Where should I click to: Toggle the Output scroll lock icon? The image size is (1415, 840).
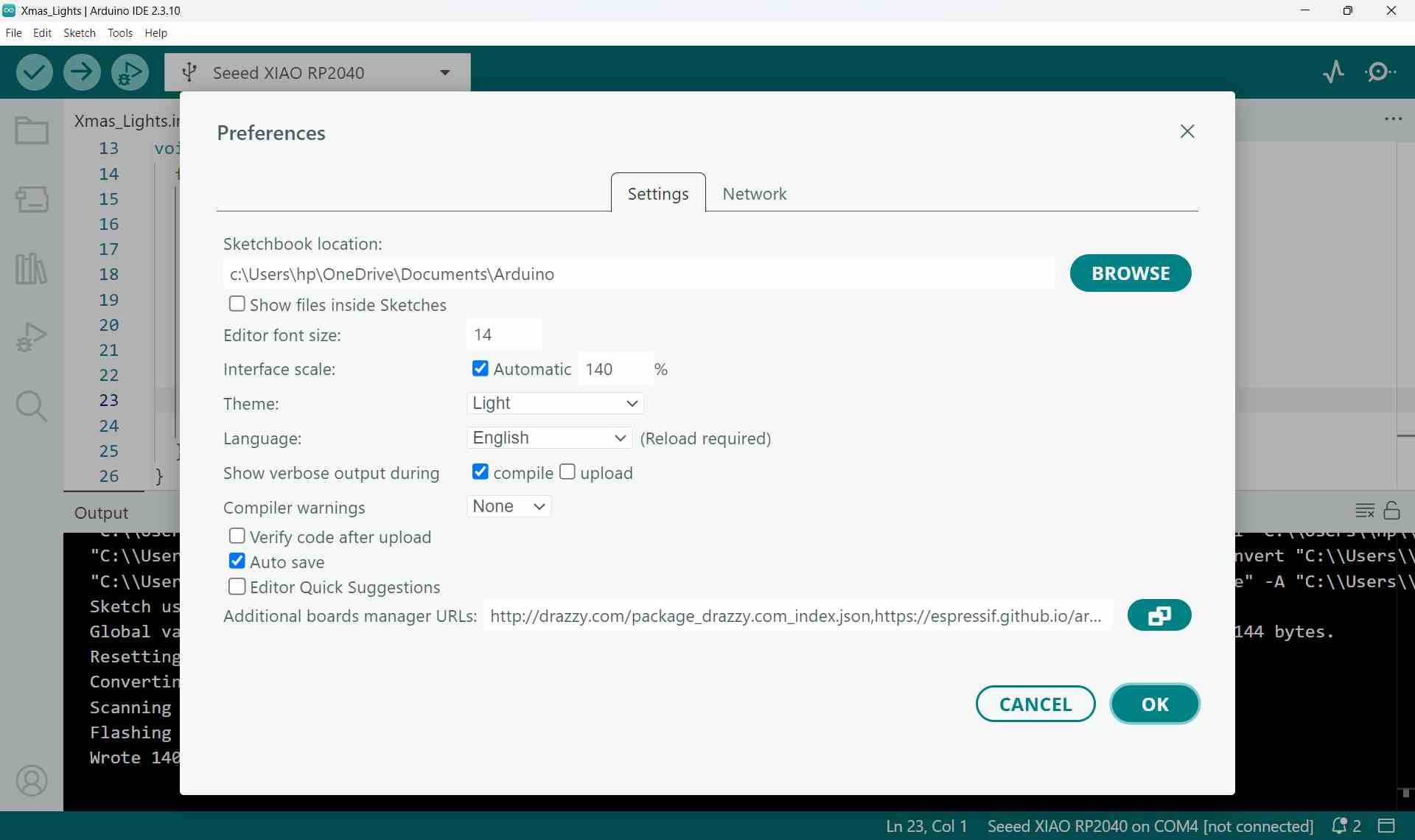coord(1392,510)
